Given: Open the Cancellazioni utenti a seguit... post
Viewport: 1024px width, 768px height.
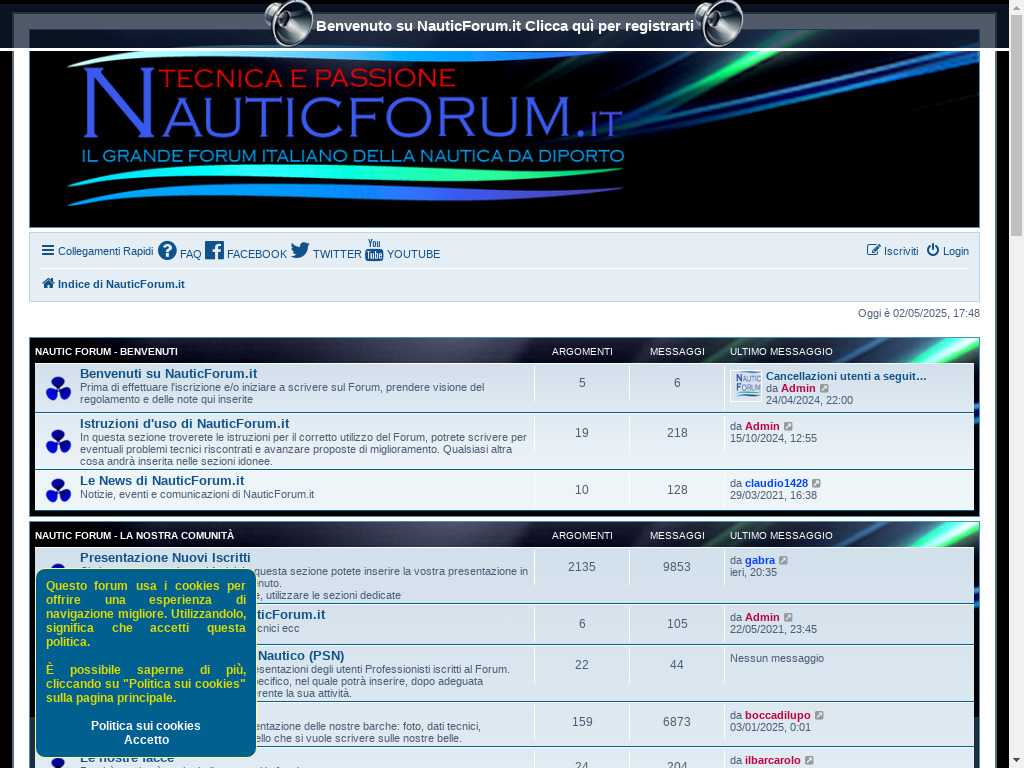Looking at the screenshot, I should [x=846, y=376].
